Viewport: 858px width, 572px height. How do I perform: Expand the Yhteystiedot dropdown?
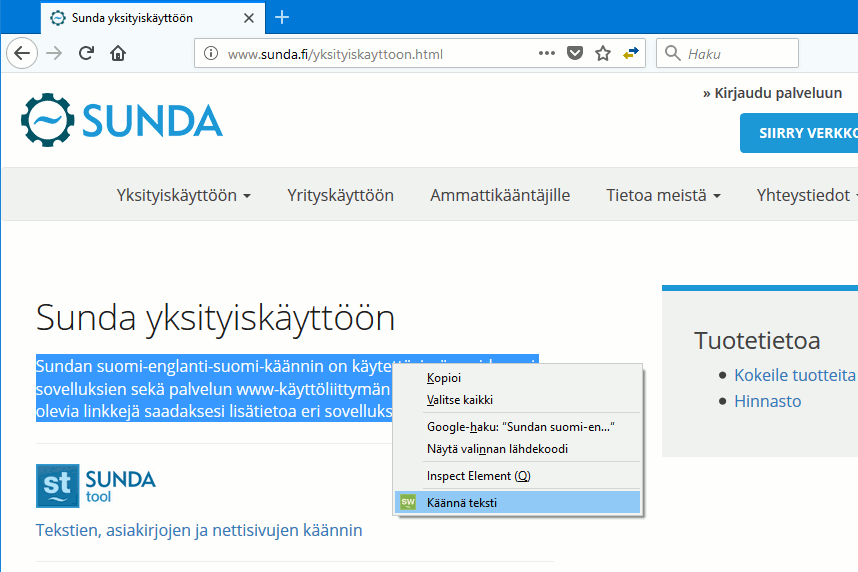[x=807, y=195]
